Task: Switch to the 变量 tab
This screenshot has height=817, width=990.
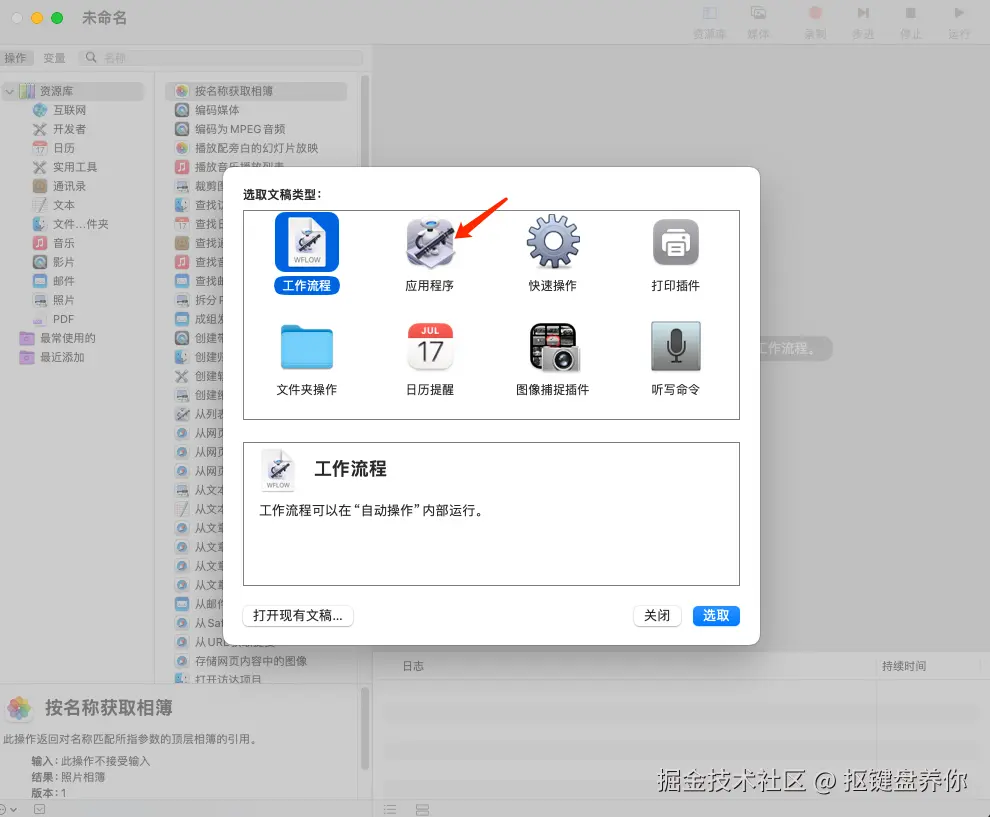Action: (x=54, y=58)
